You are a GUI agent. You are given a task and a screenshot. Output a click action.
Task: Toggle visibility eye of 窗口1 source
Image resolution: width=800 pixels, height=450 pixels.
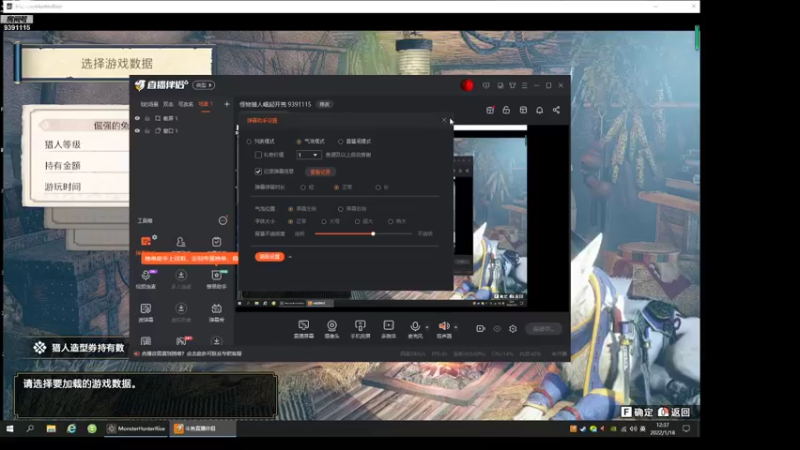[137, 131]
